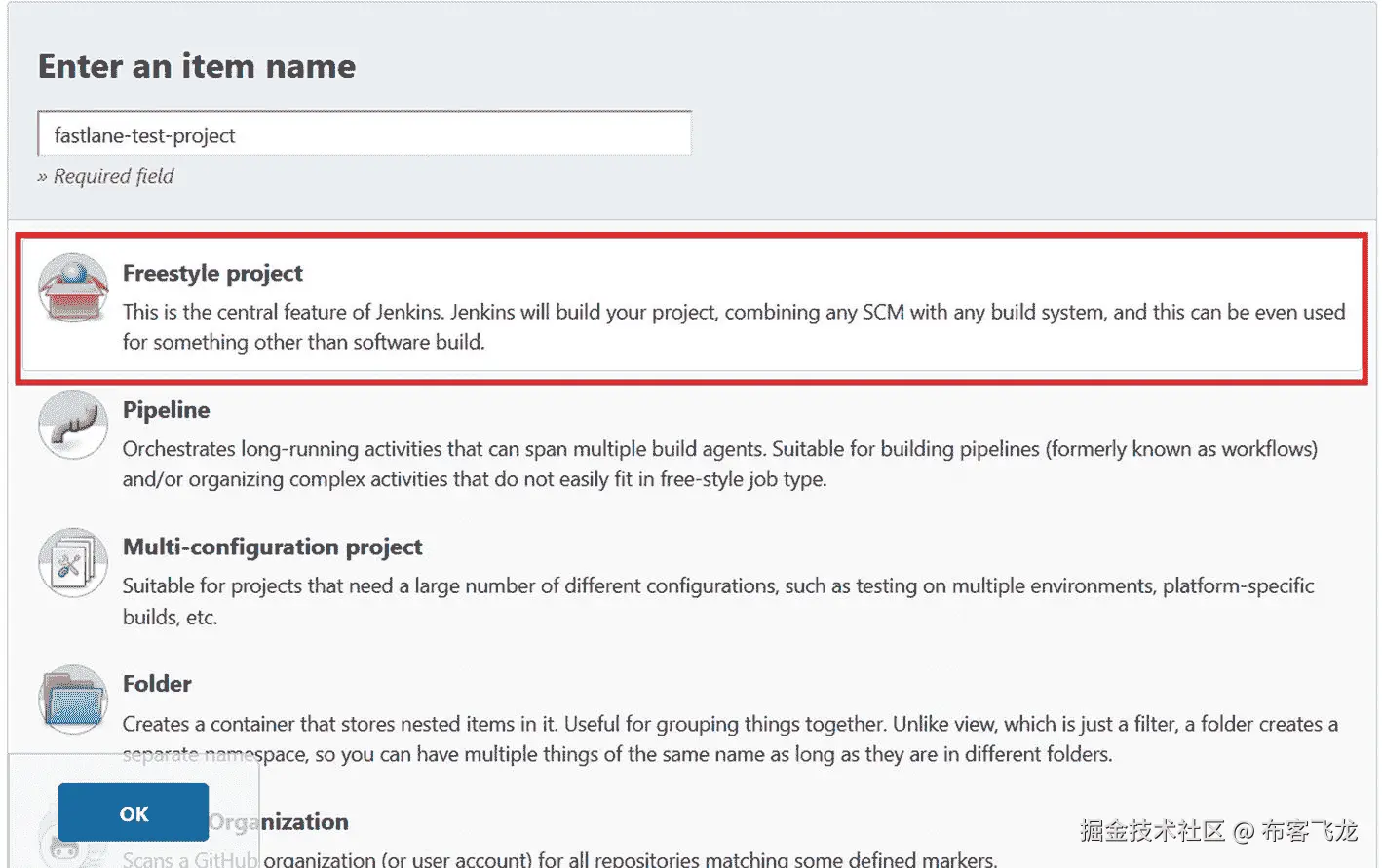Click the "Enter an item name" heading
The width and height of the screenshot is (1382, 868).
[x=197, y=66]
